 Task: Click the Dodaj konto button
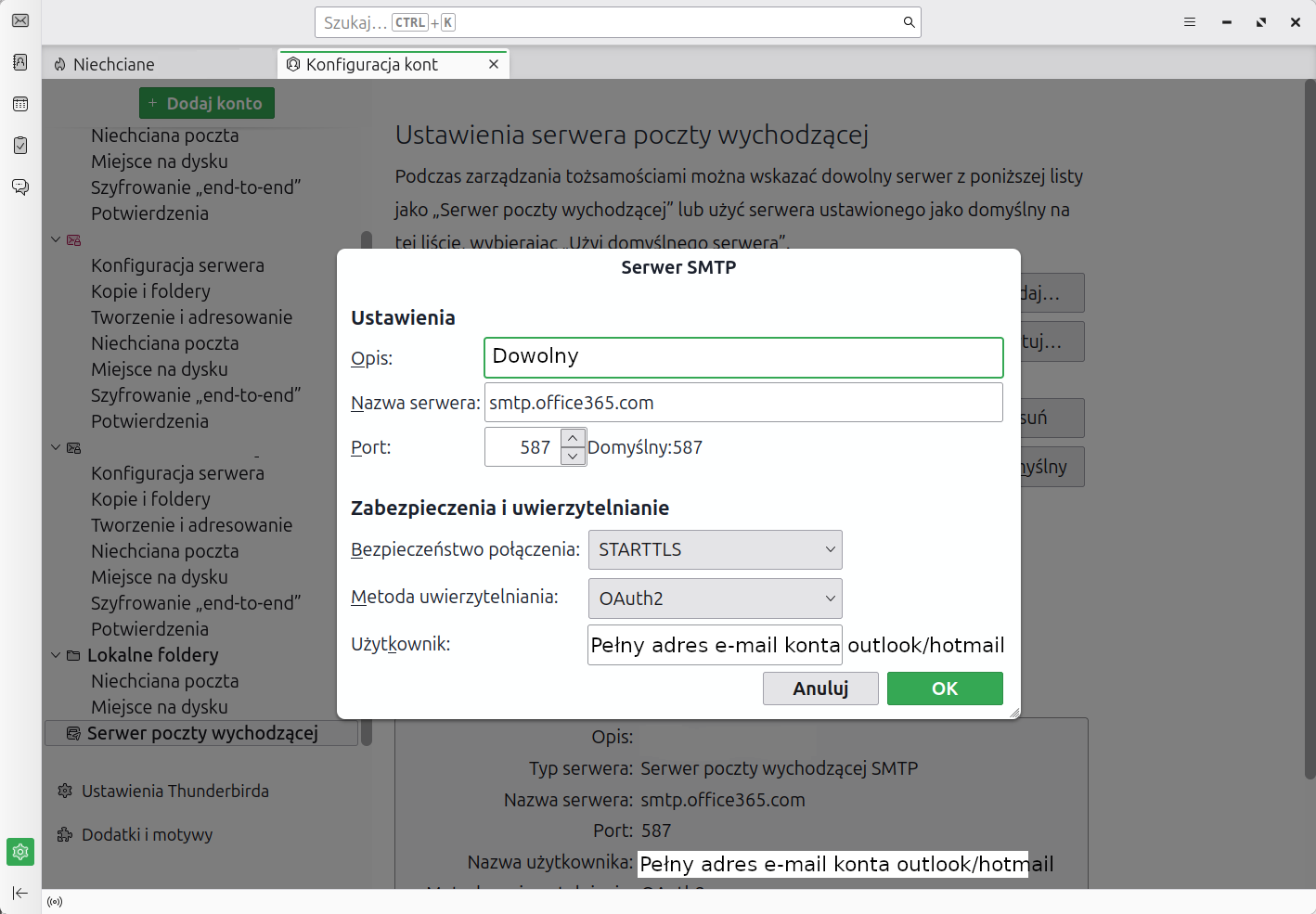[207, 104]
